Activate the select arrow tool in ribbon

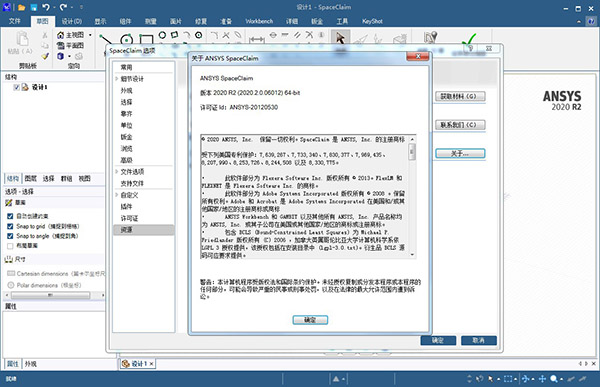[340, 38]
